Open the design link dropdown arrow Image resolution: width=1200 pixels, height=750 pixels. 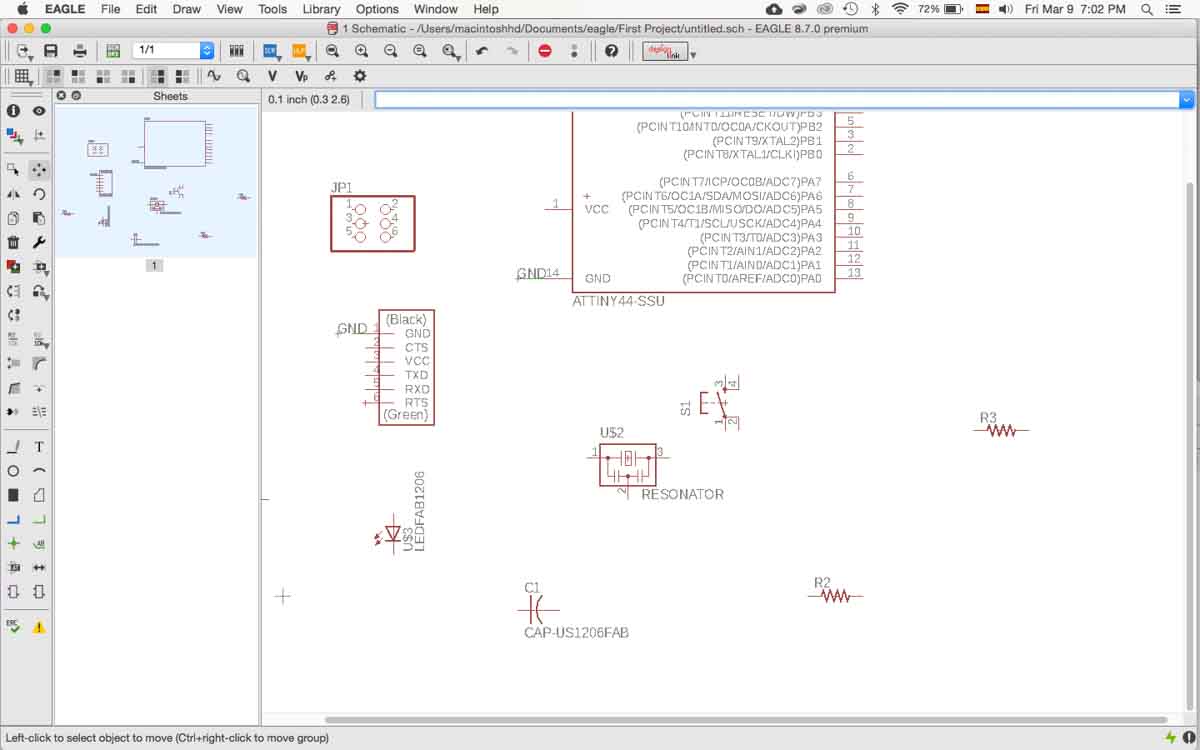click(693, 55)
